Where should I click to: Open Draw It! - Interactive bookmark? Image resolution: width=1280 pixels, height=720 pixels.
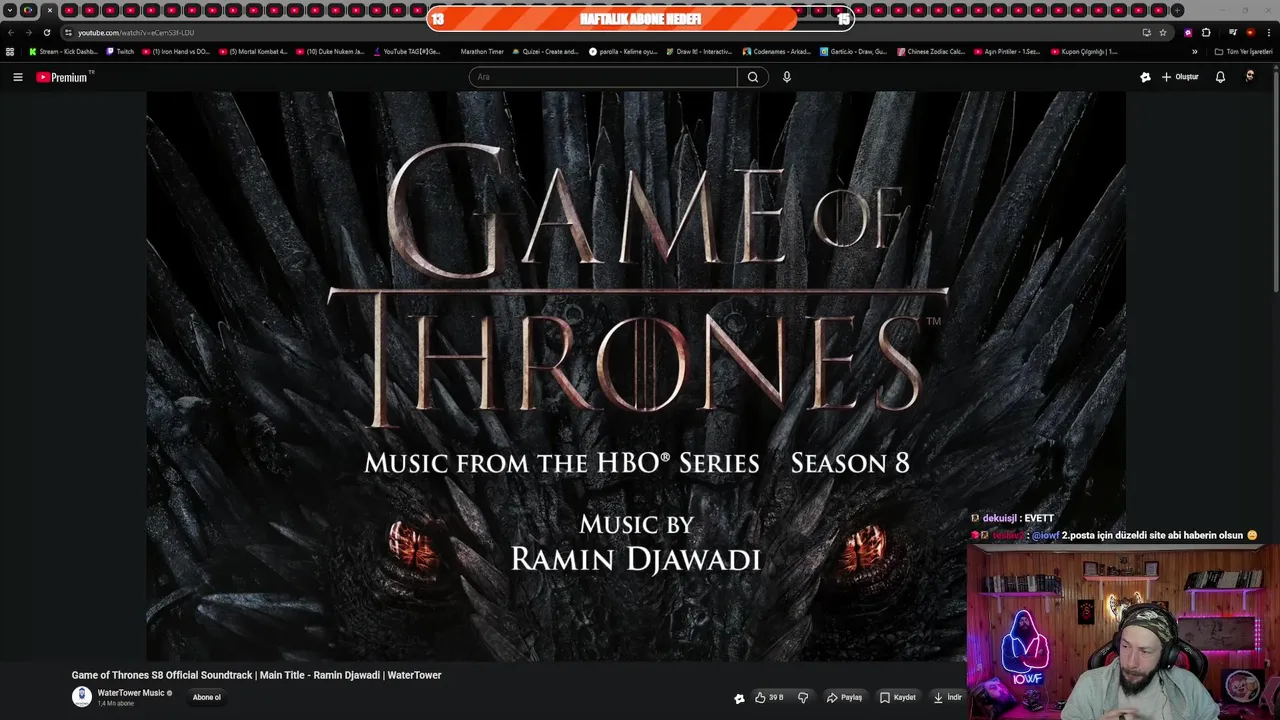[x=699, y=52]
